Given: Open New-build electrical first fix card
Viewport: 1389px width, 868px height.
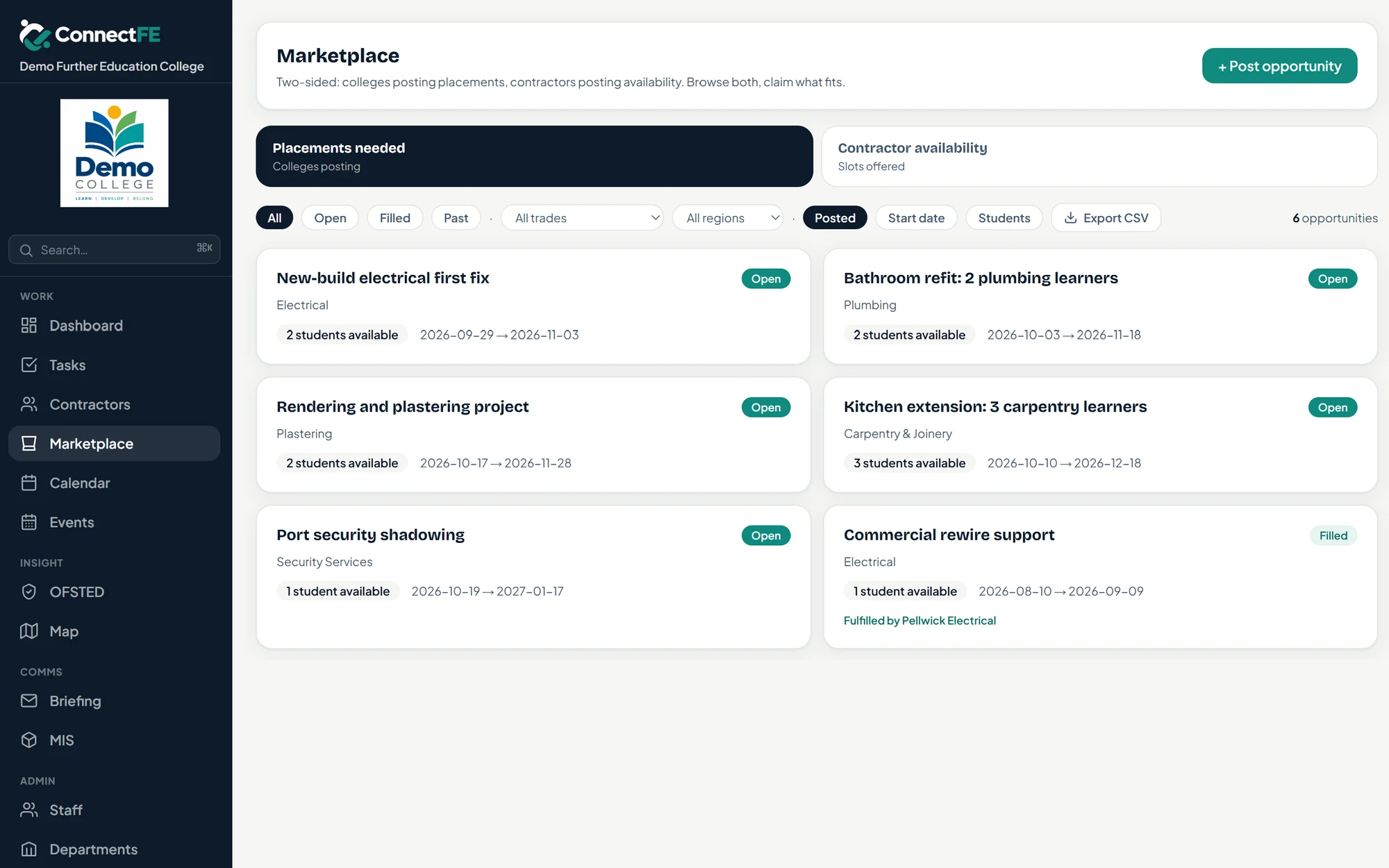Looking at the screenshot, I should coord(533,306).
